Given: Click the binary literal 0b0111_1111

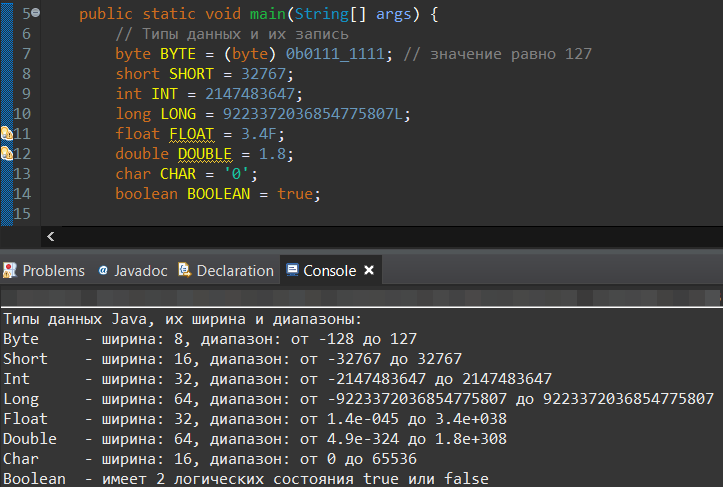Looking at the screenshot, I should point(335,54).
